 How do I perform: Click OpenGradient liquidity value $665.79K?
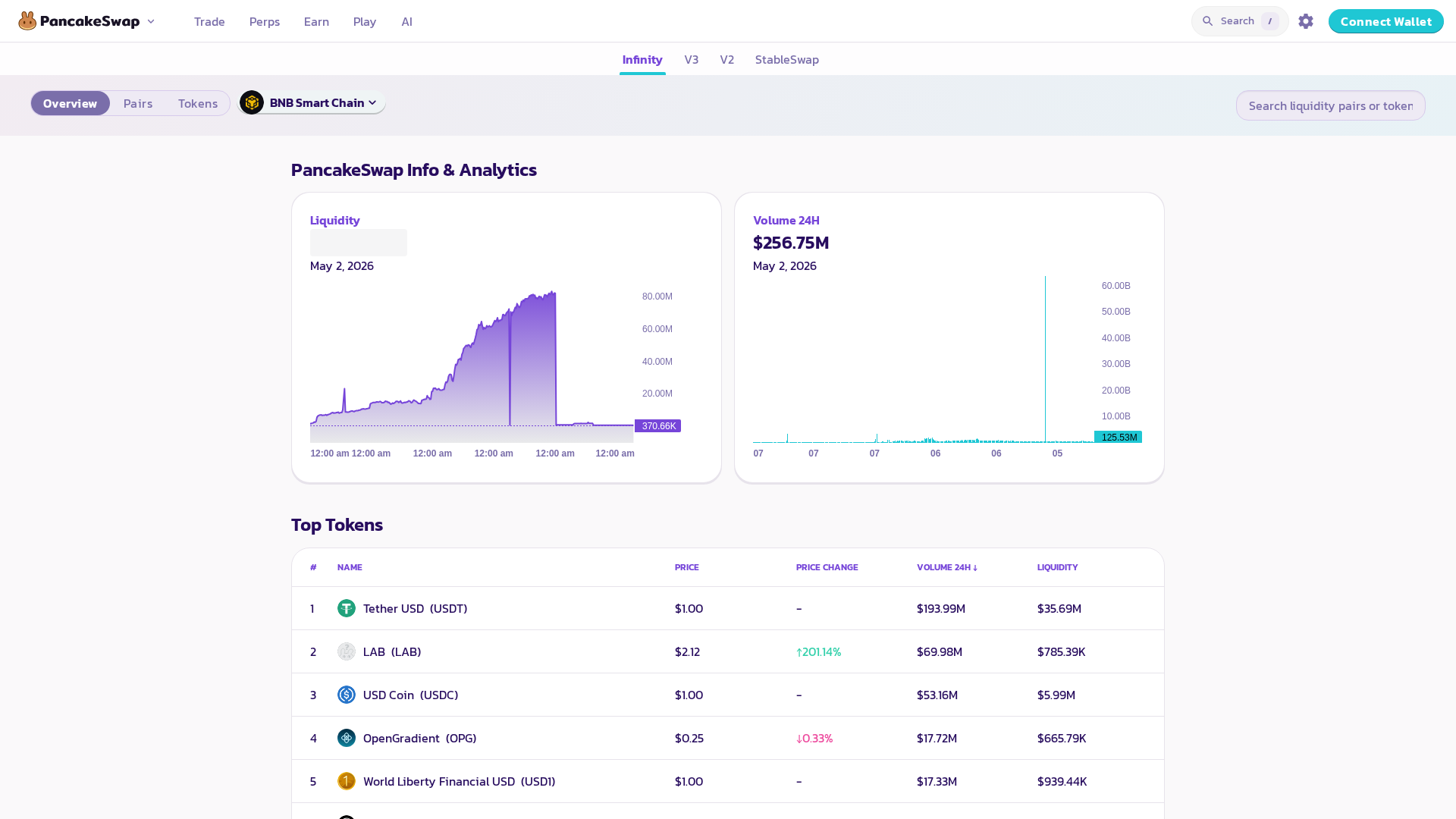coord(1062,738)
